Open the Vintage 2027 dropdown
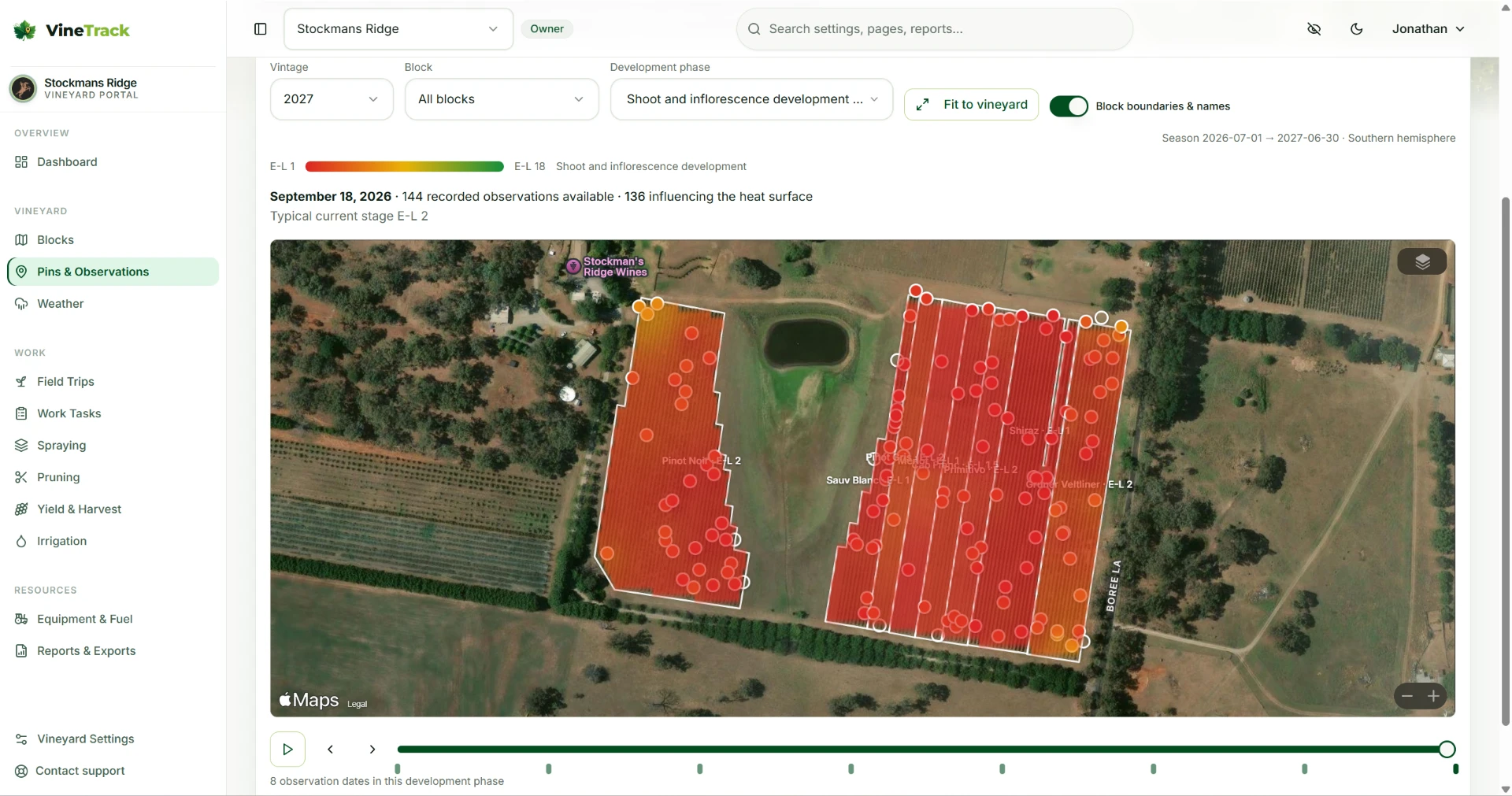1512x796 pixels. [x=332, y=99]
